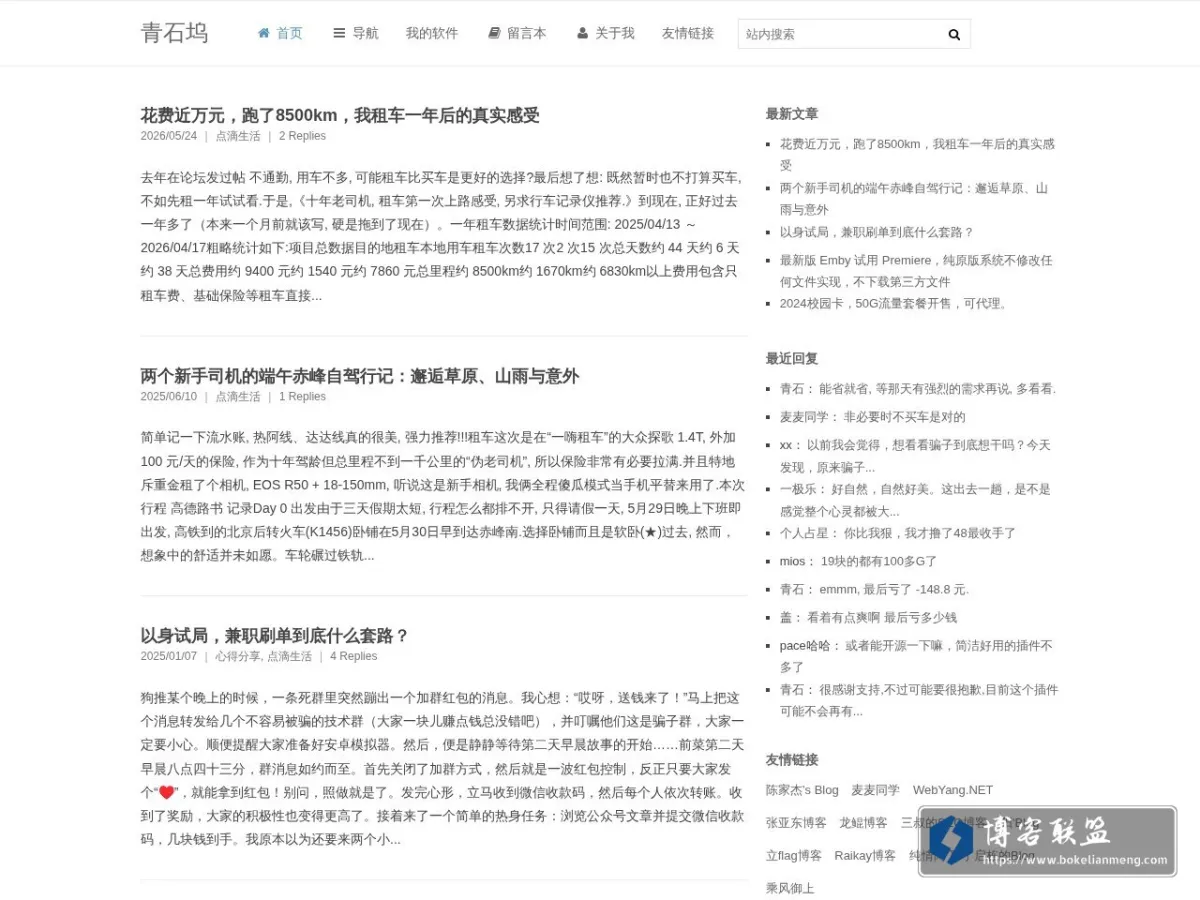Click the 青石坞 site logo title
This screenshot has height=900, width=1200.
pos(174,33)
